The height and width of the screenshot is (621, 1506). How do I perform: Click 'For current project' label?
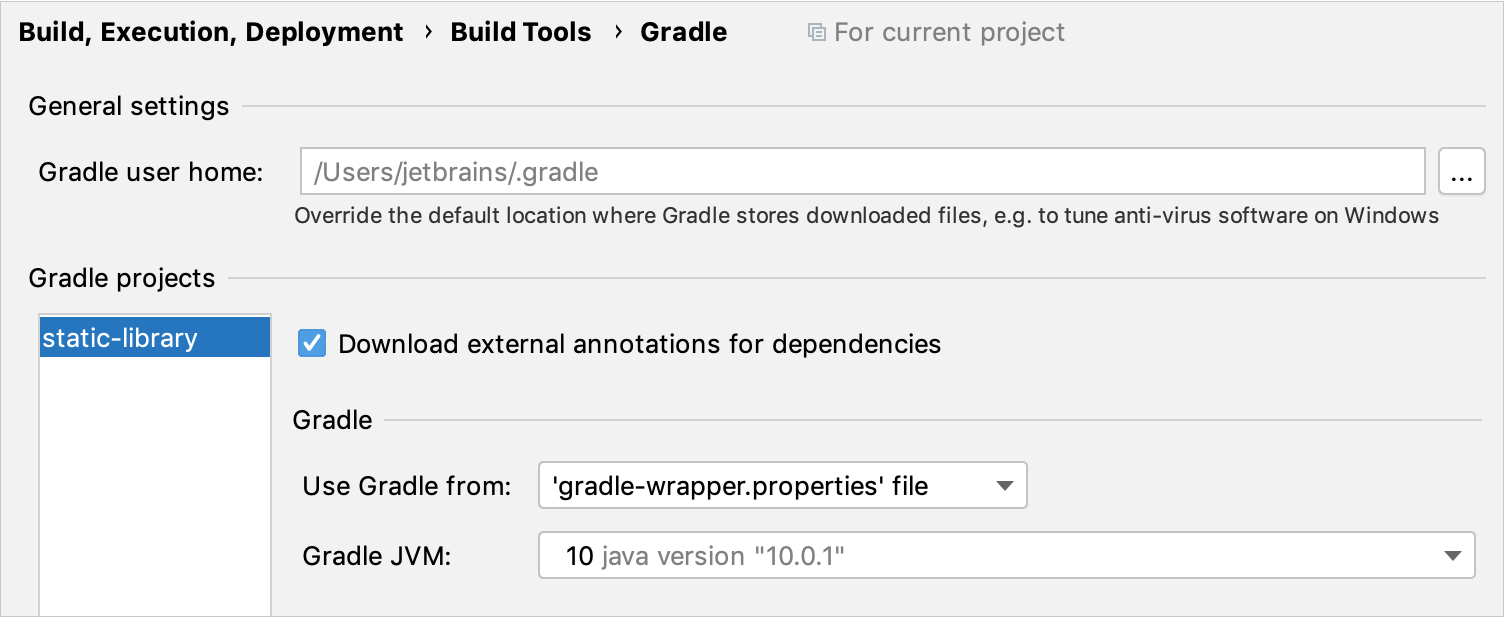pos(948,31)
